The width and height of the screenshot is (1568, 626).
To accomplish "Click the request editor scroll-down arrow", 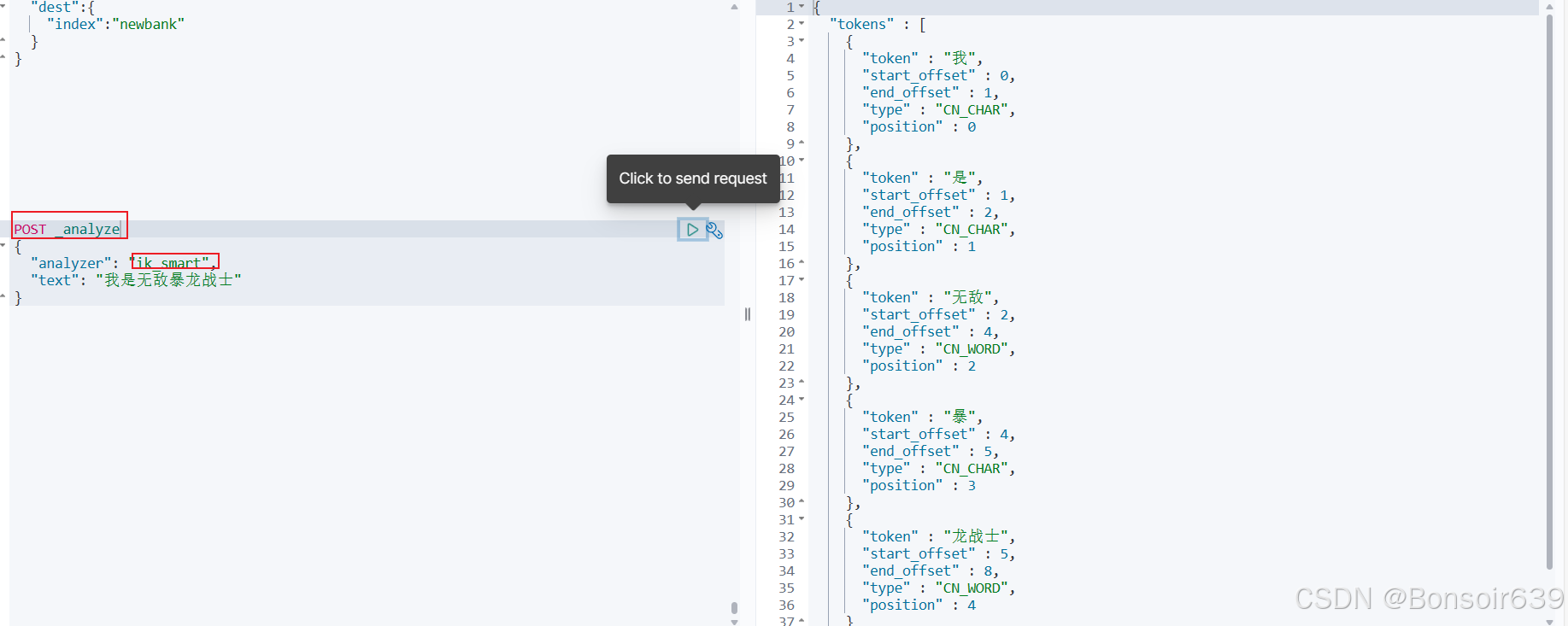I will tap(734, 622).
